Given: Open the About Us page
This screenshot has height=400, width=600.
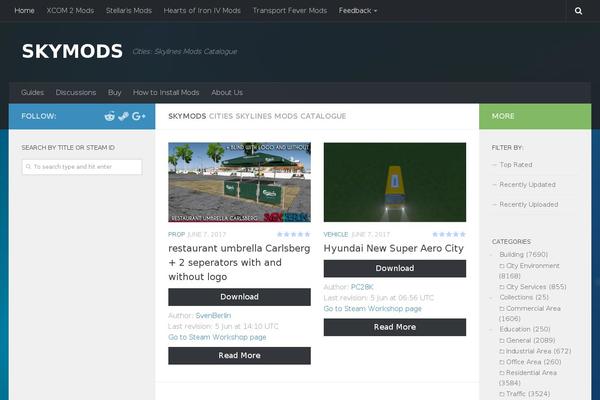Looking at the screenshot, I should pos(227,93).
